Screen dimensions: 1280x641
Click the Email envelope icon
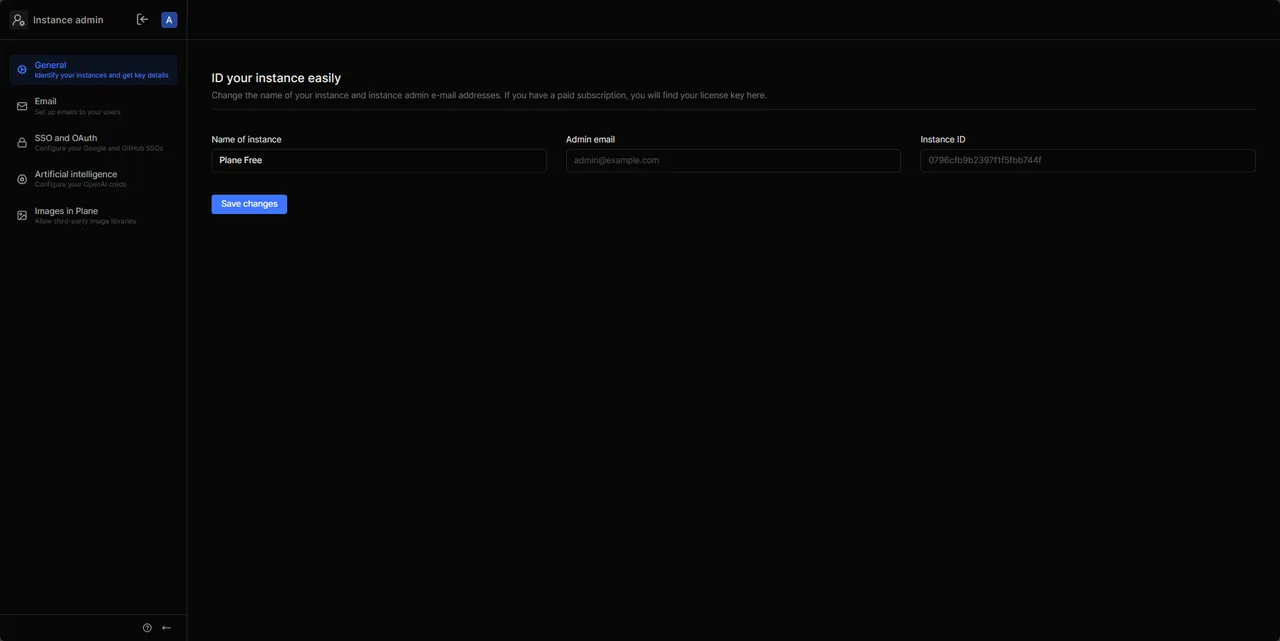point(22,106)
